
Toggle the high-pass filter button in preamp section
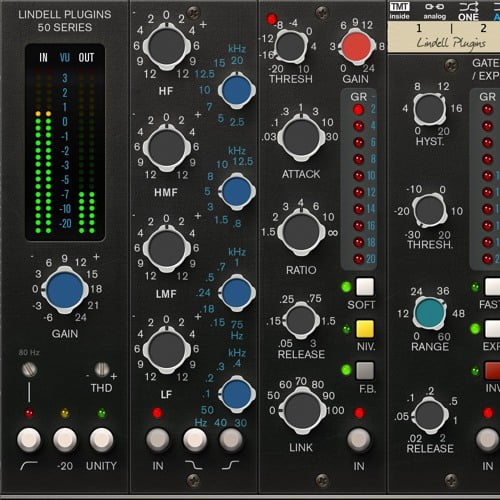pos(29,440)
